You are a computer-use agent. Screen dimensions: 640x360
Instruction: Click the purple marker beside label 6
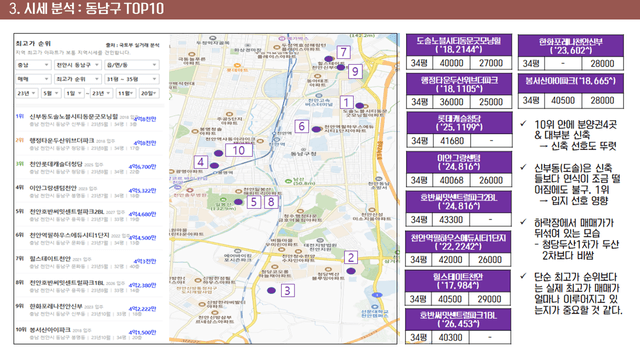(x=316, y=129)
